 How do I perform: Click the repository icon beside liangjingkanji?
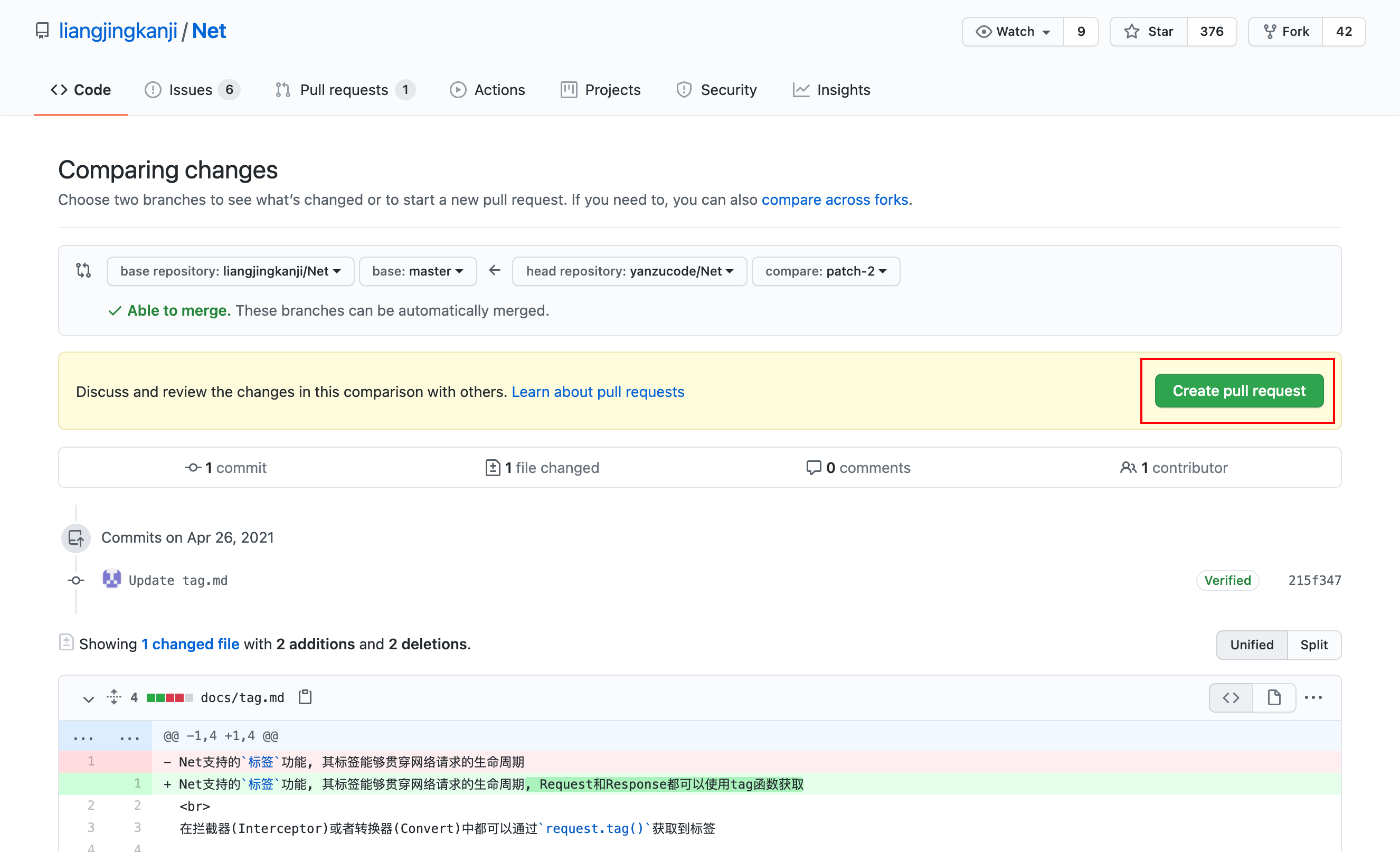click(42, 31)
